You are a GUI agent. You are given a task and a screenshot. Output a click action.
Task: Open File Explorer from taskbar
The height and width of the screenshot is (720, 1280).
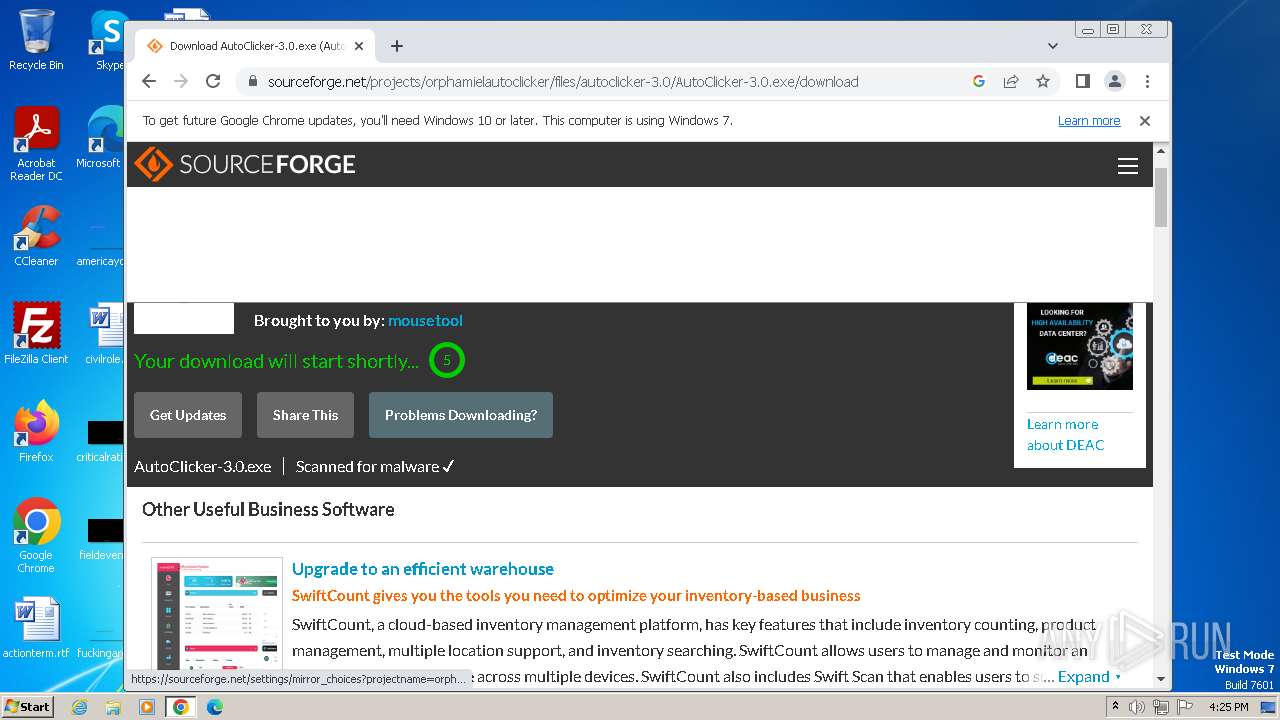tap(113, 707)
